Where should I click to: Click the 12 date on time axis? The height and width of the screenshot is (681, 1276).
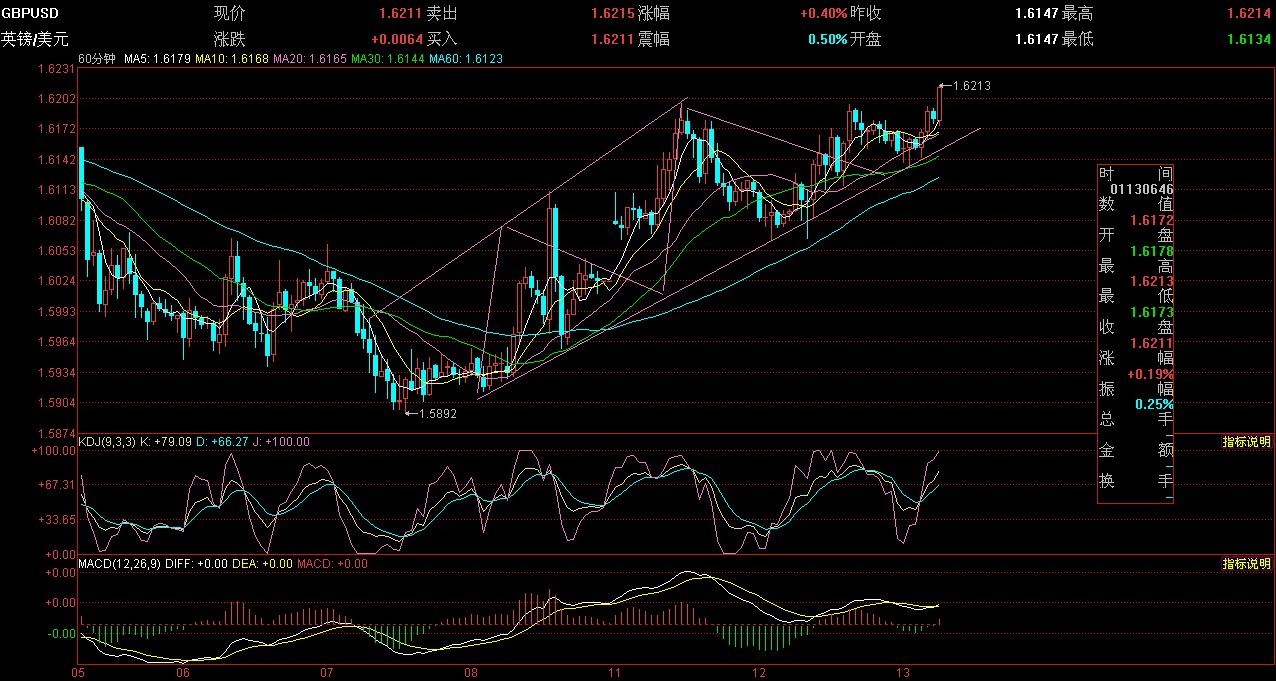759,673
